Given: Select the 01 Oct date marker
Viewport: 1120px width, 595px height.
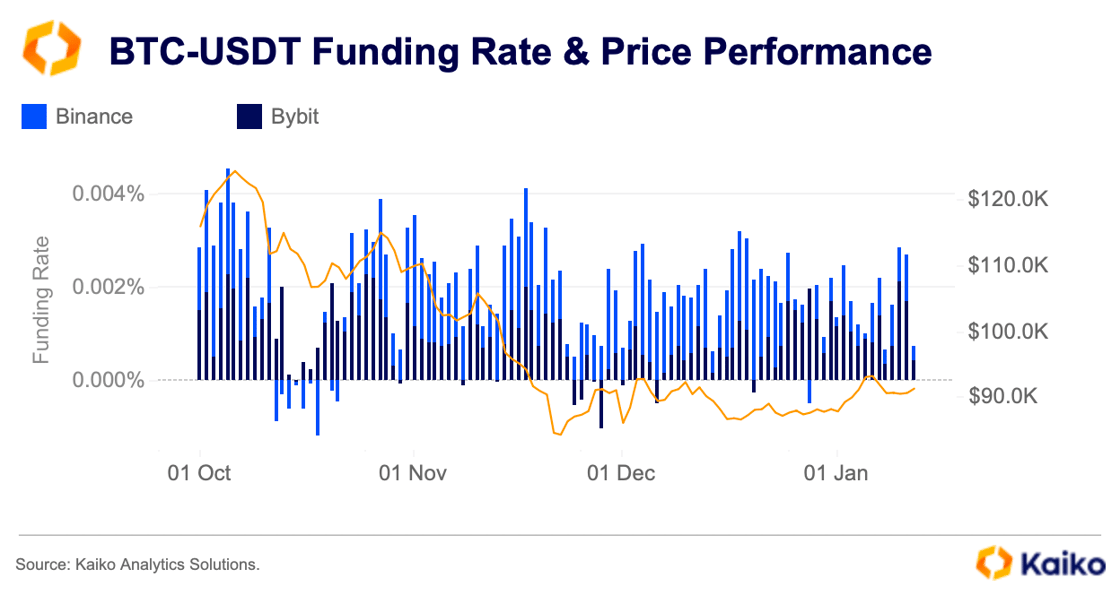Looking at the screenshot, I should [x=200, y=472].
